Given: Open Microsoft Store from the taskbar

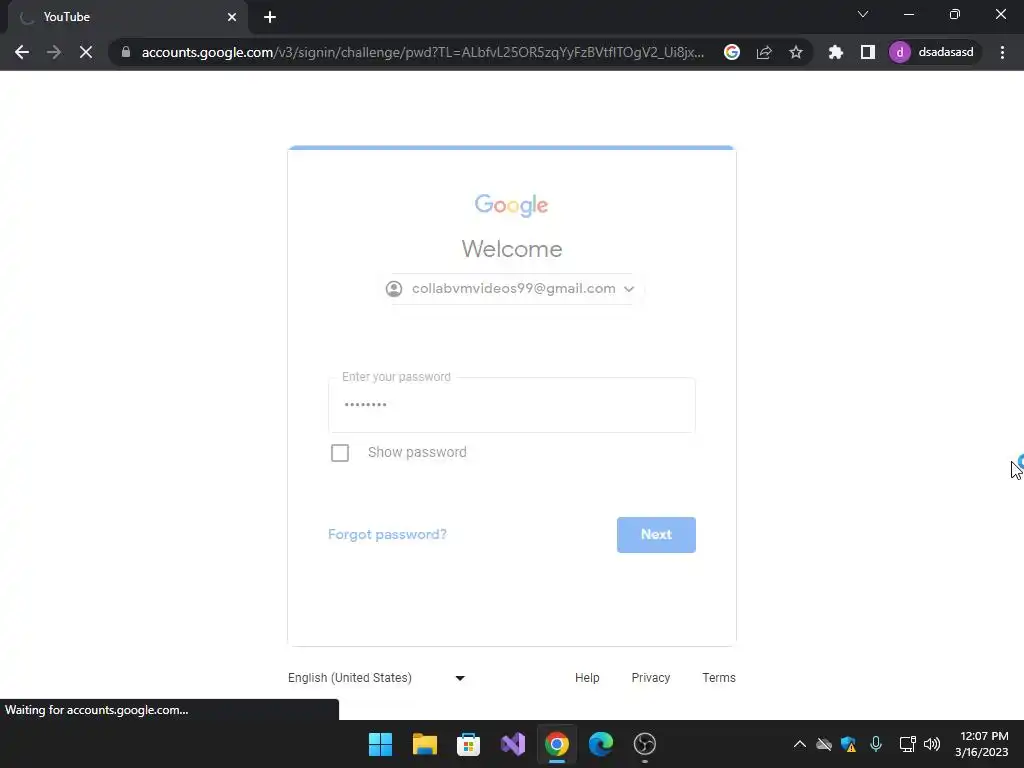Looking at the screenshot, I should (468, 744).
